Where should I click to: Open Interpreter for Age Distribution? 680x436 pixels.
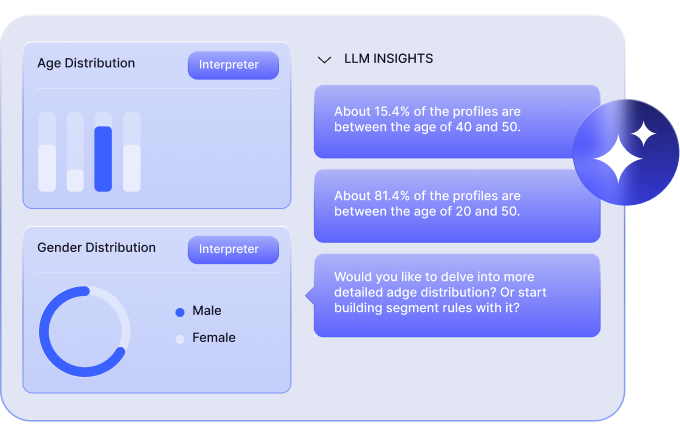[233, 65]
